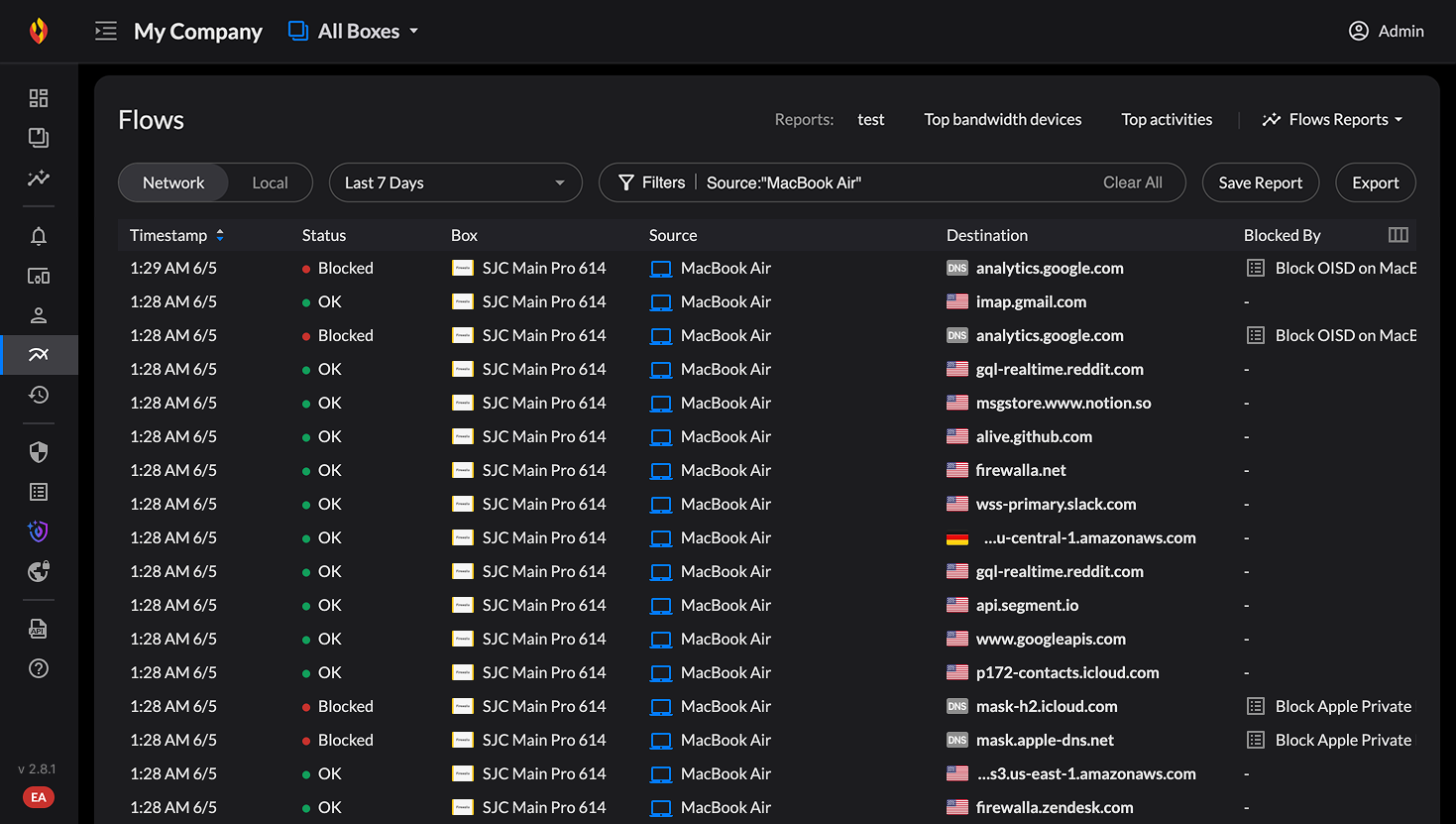Select the active Flows icon in sidebar
Viewport: 1456px width, 824px height.
point(39,355)
